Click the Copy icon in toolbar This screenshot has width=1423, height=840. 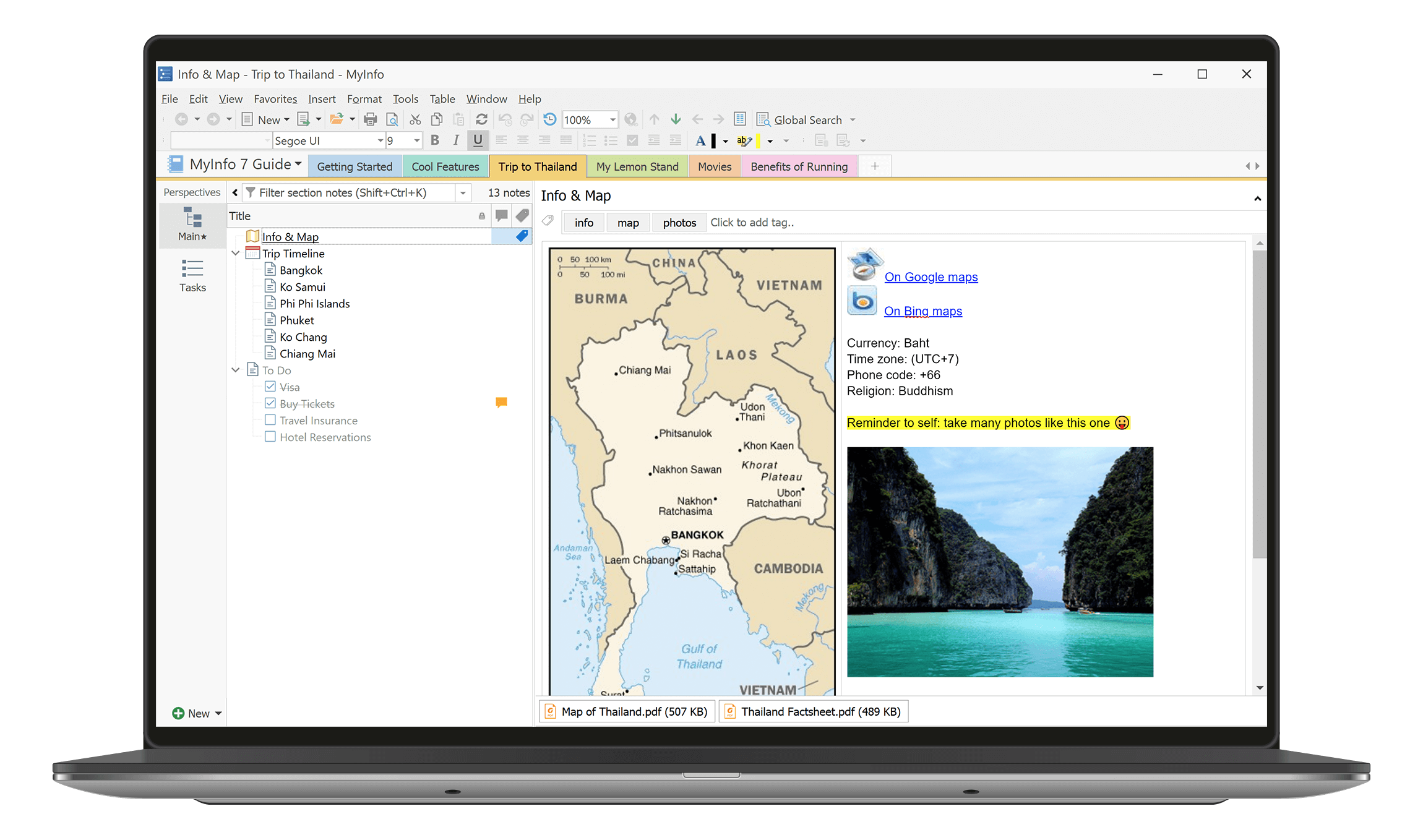click(x=437, y=119)
